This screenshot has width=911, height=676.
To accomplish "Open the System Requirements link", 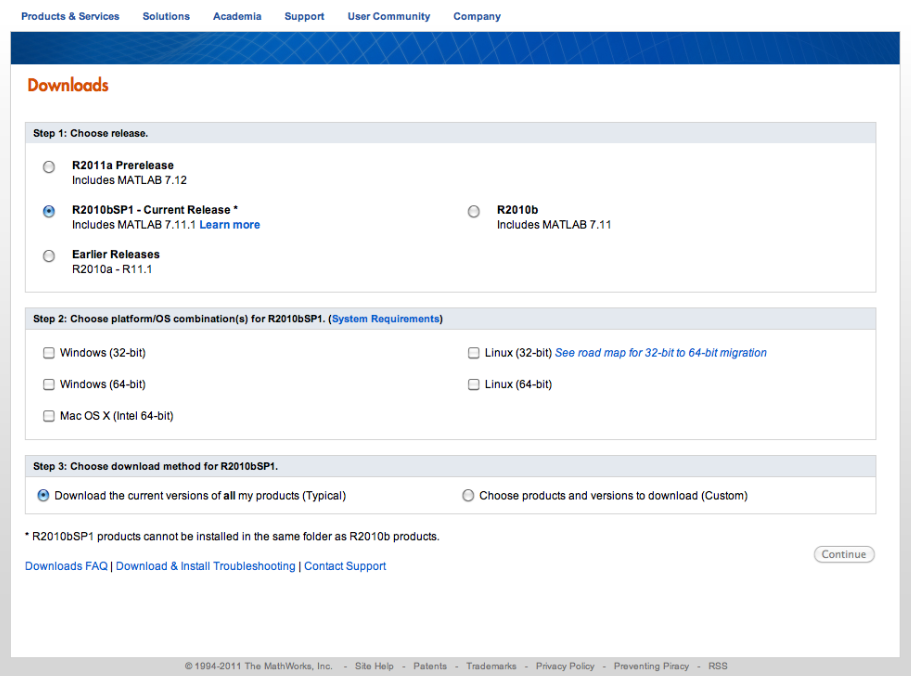I will pos(385,319).
